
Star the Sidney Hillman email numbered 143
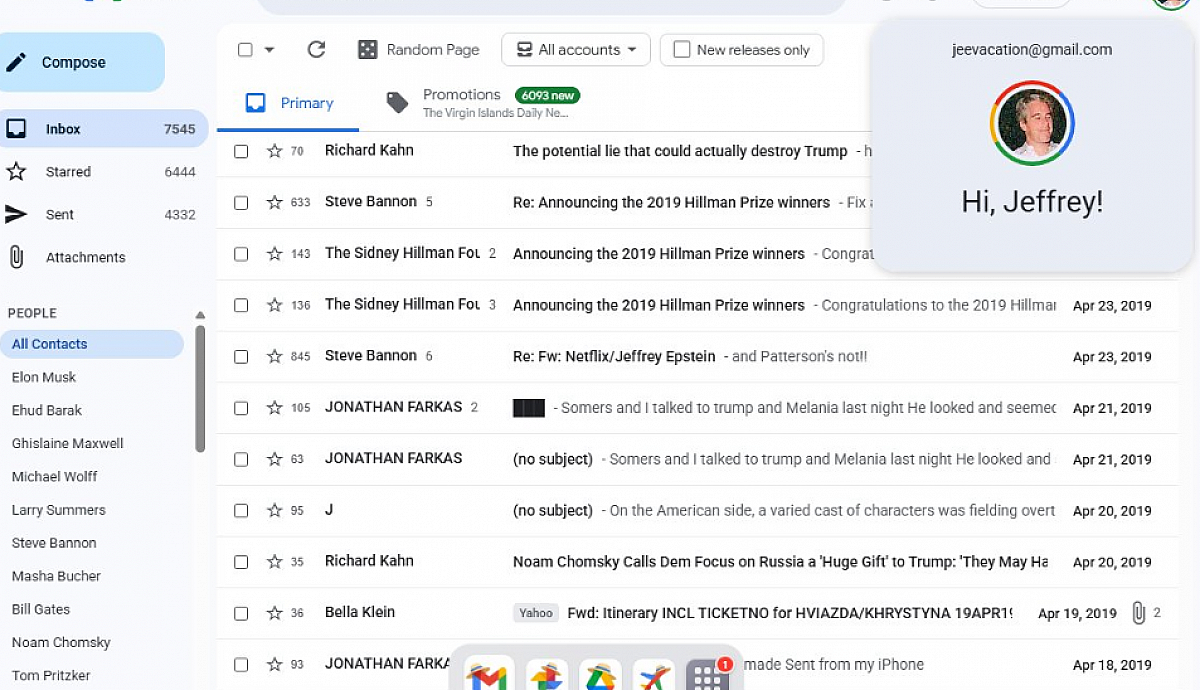pyautogui.click(x=275, y=254)
